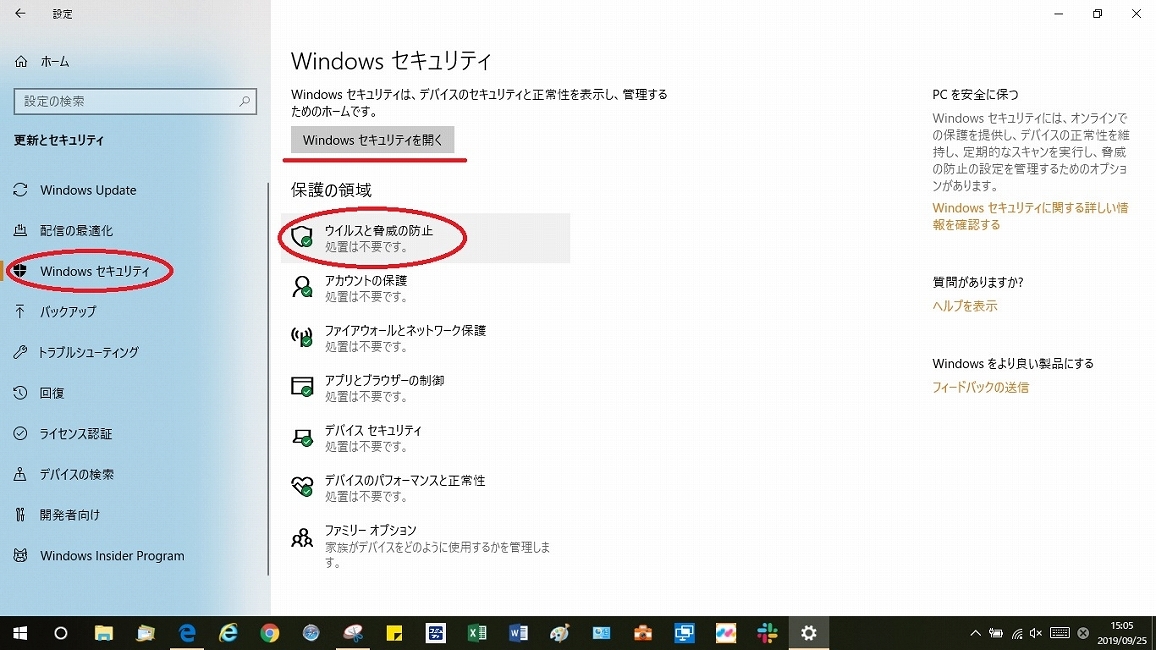Viewport: 1156px width, 650px height.
Task: Click ヘルプを表示 link
Action: coord(964,306)
